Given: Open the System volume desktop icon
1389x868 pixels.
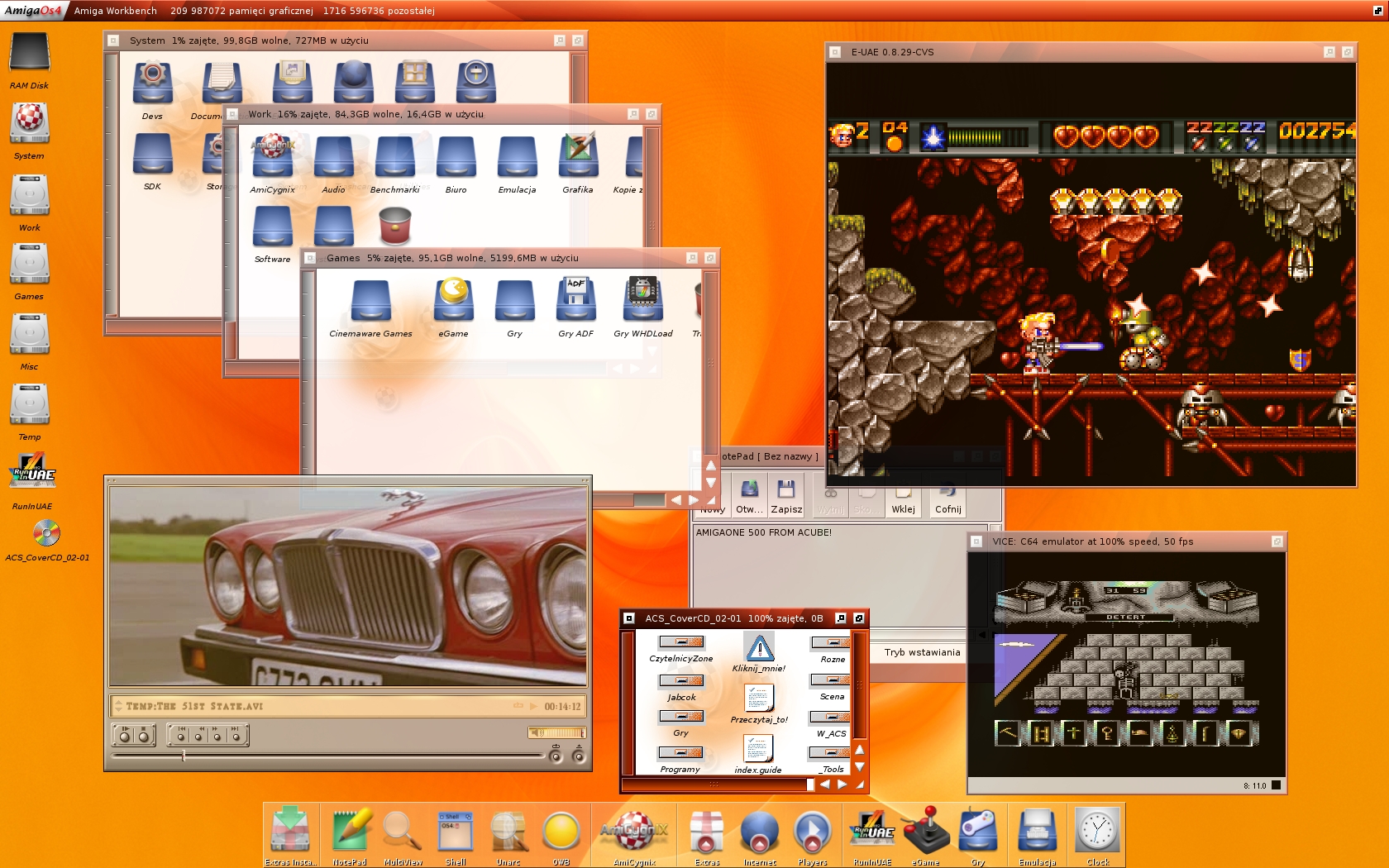Looking at the screenshot, I should coord(30,123).
